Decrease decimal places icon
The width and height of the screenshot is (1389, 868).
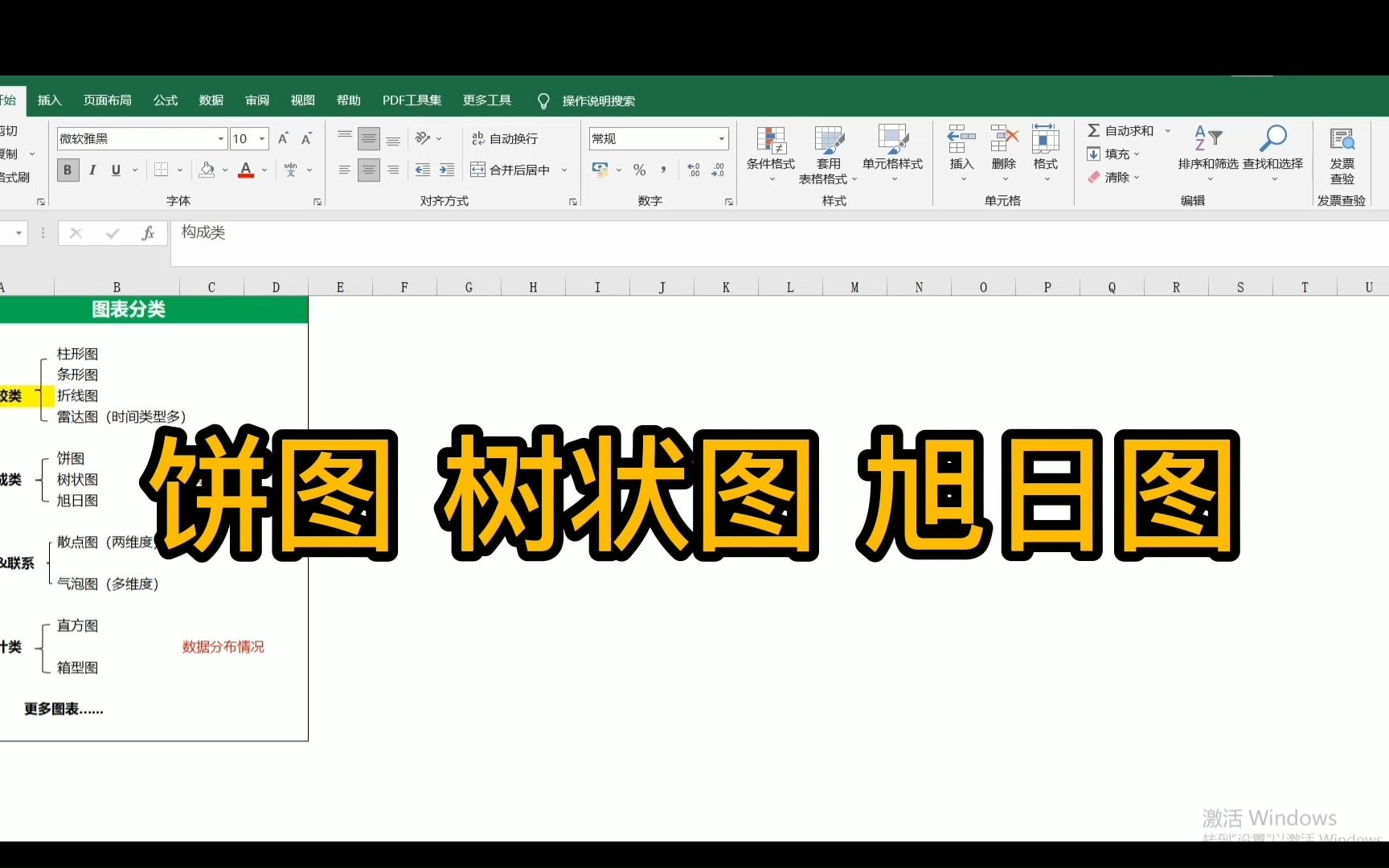pos(718,170)
